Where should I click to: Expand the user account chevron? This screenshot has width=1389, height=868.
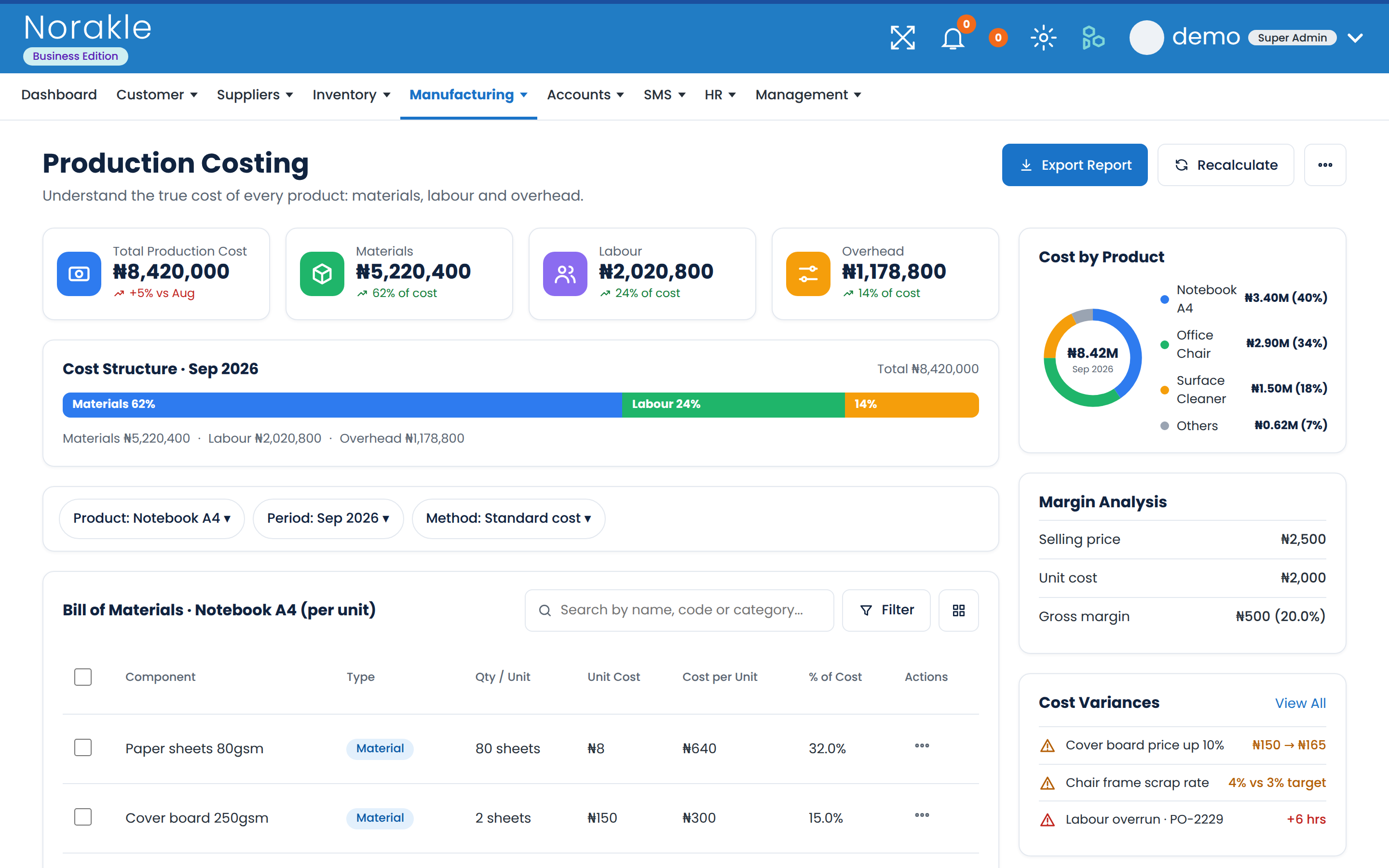coord(1355,38)
